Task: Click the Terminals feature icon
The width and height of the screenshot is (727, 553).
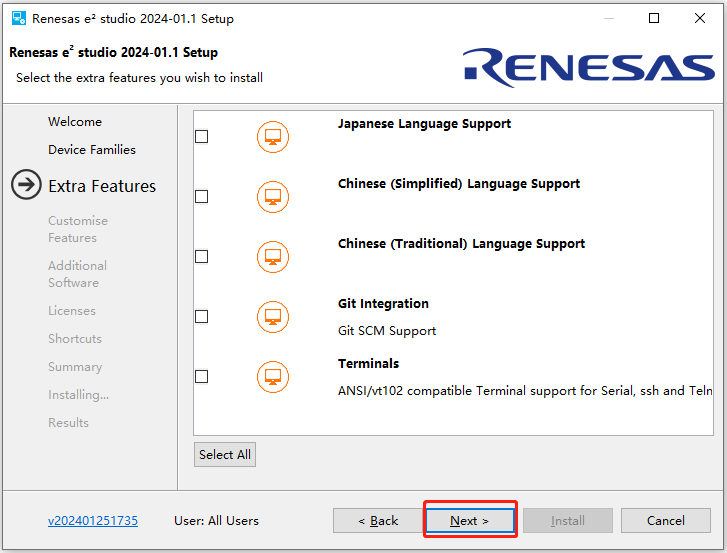Action: (273, 377)
